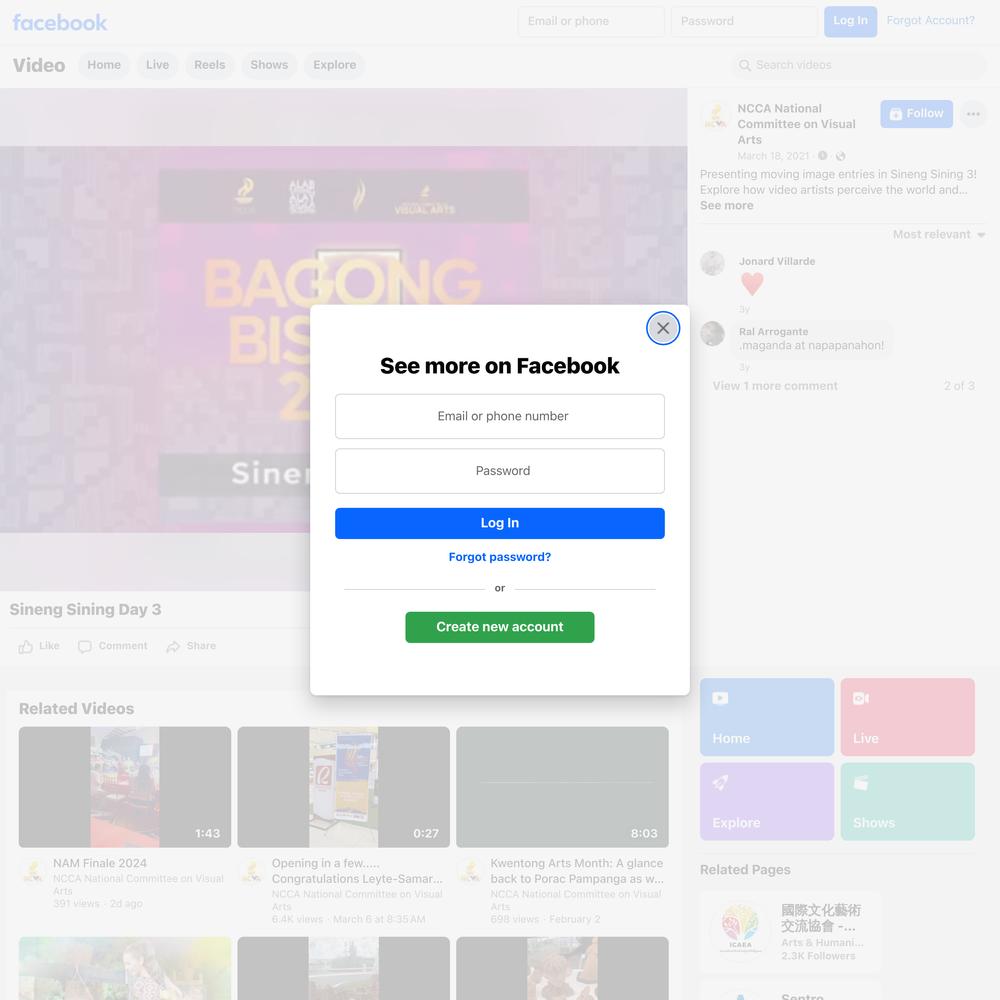Click the blue Log In button in dialog

coord(499,523)
